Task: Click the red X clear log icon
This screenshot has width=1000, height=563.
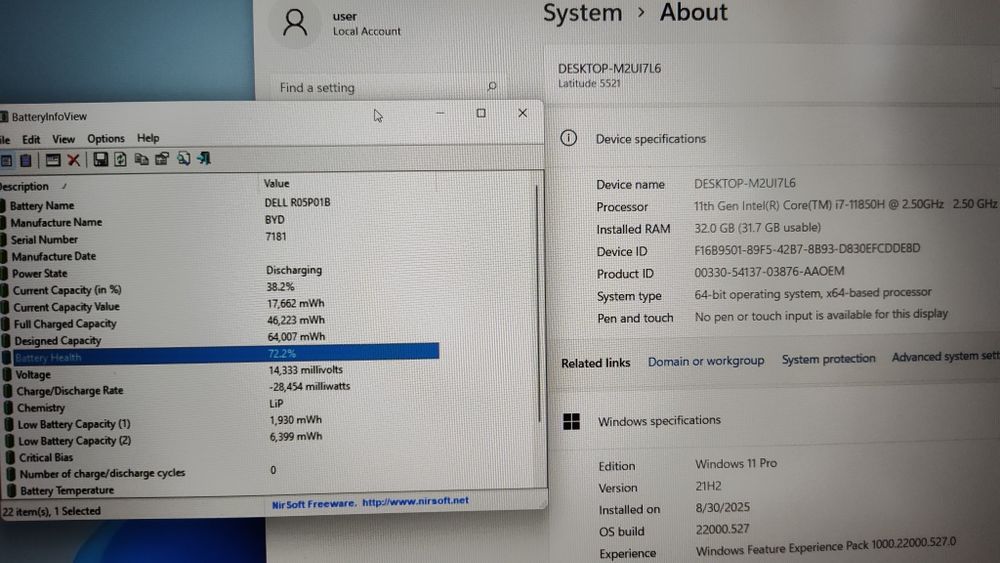Action: click(x=74, y=159)
